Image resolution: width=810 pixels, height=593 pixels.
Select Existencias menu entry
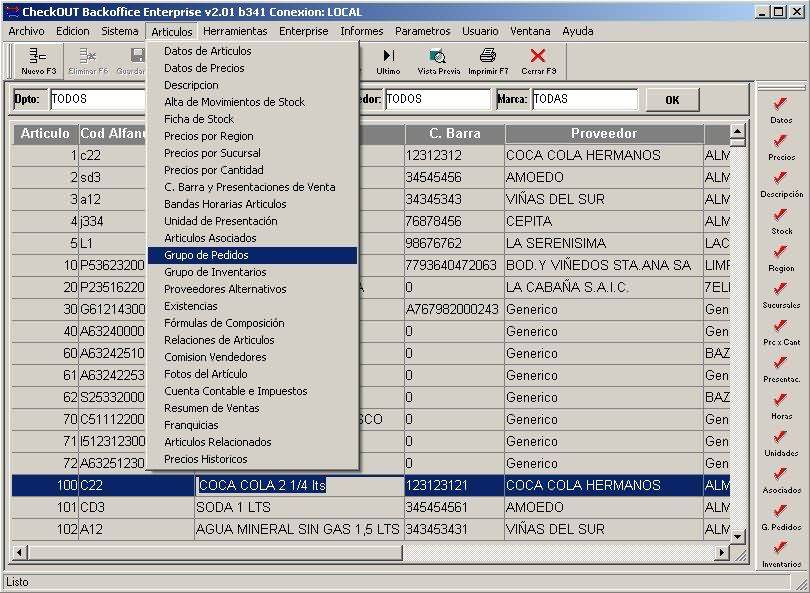coord(253,306)
